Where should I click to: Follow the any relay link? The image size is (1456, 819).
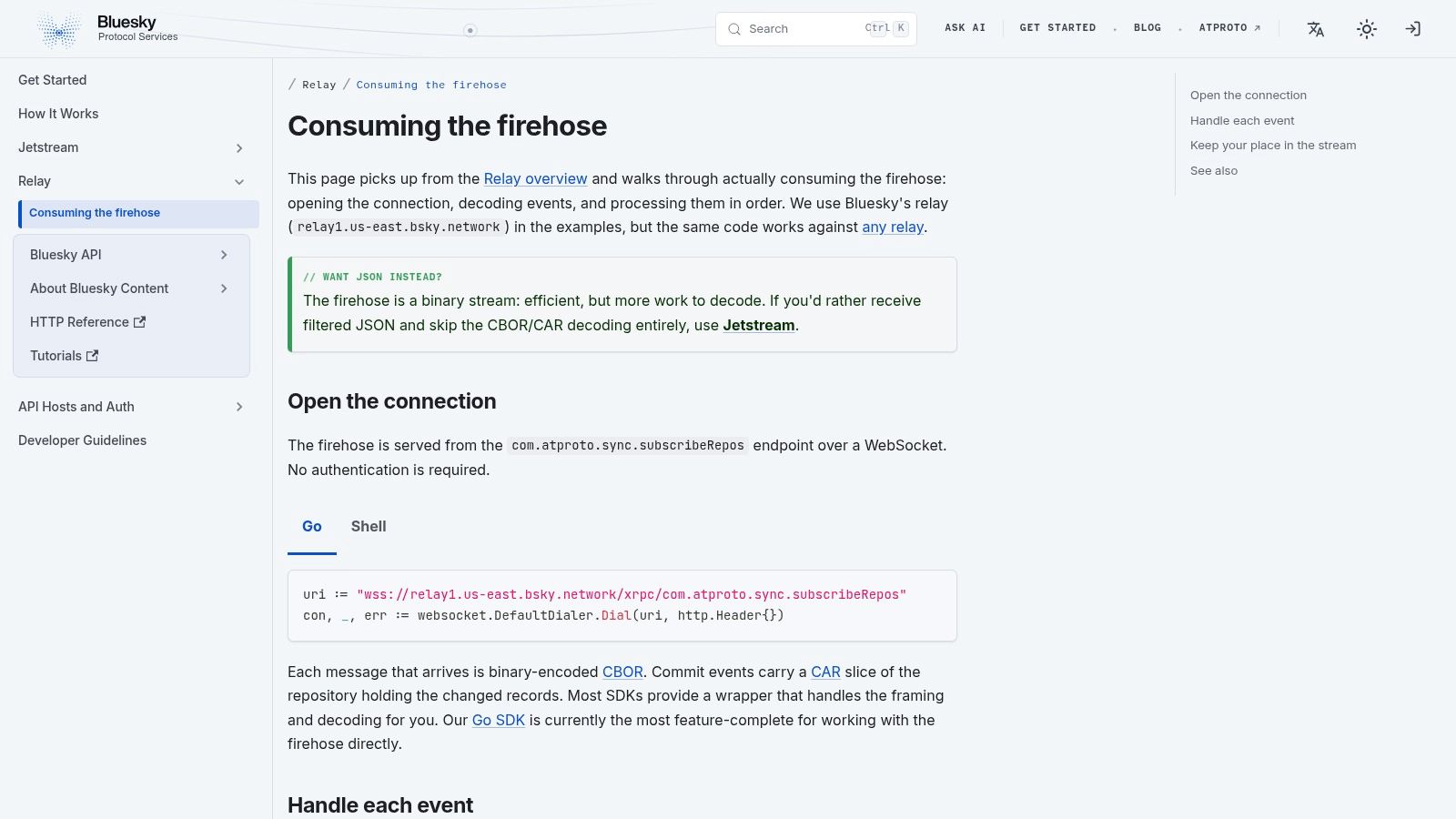click(x=893, y=227)
